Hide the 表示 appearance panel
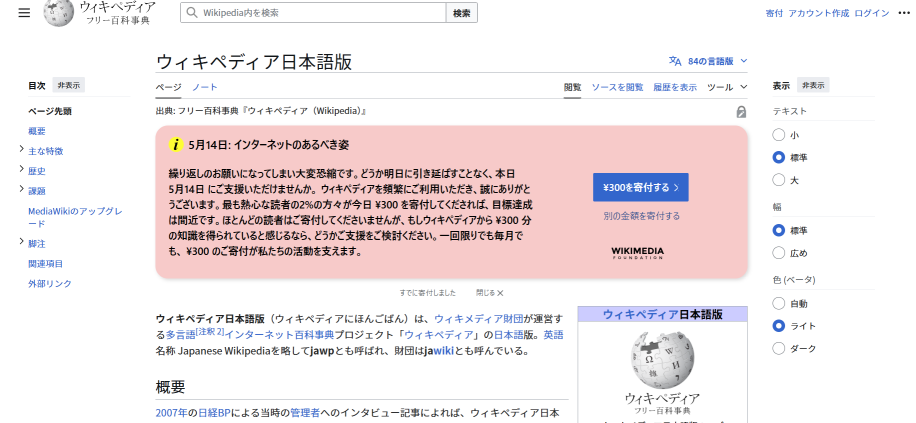This screenshot has height=423, width=916. pos(813,85)
